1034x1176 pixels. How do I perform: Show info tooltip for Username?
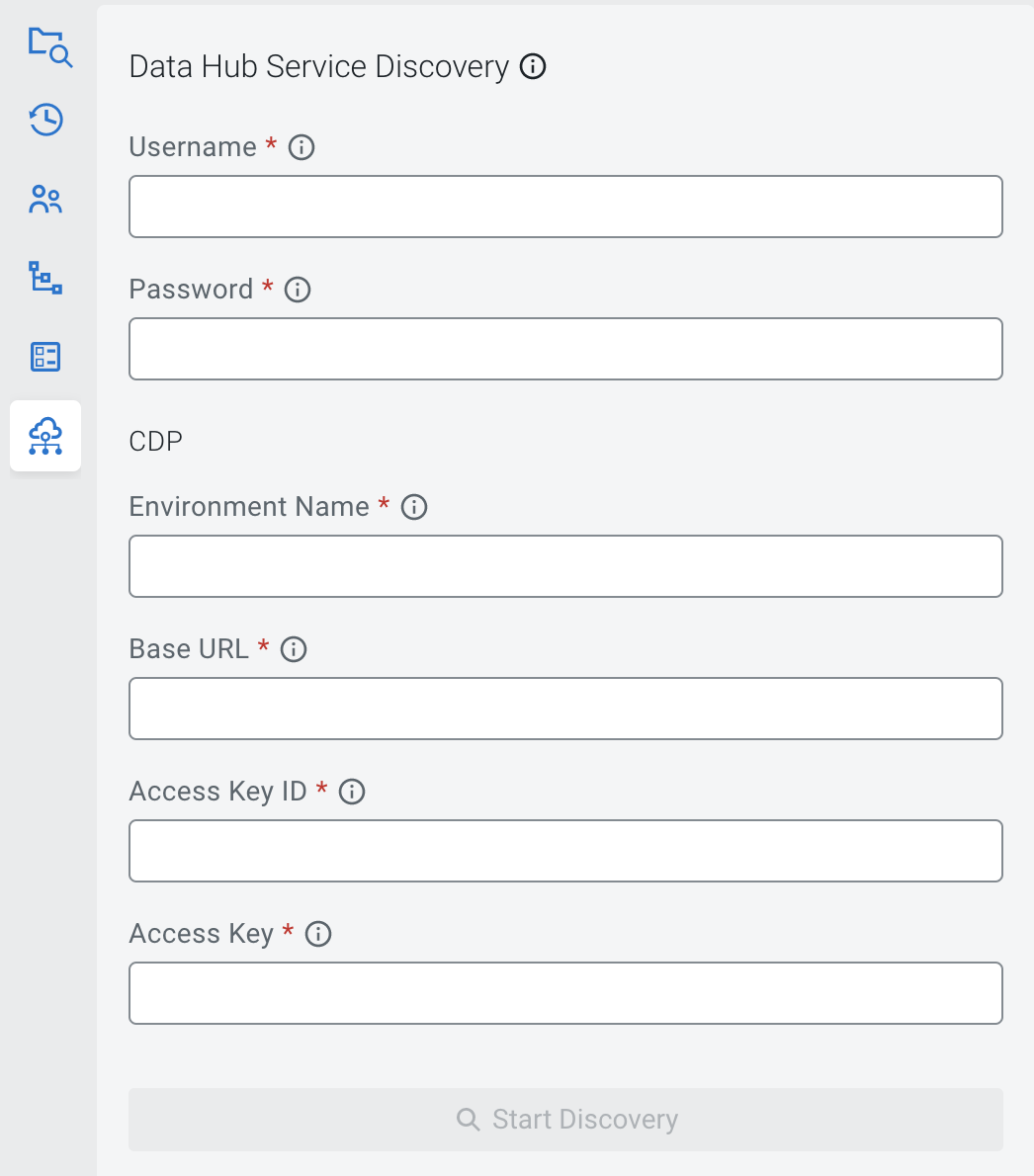pyautogui.click(x=302, y=147)
